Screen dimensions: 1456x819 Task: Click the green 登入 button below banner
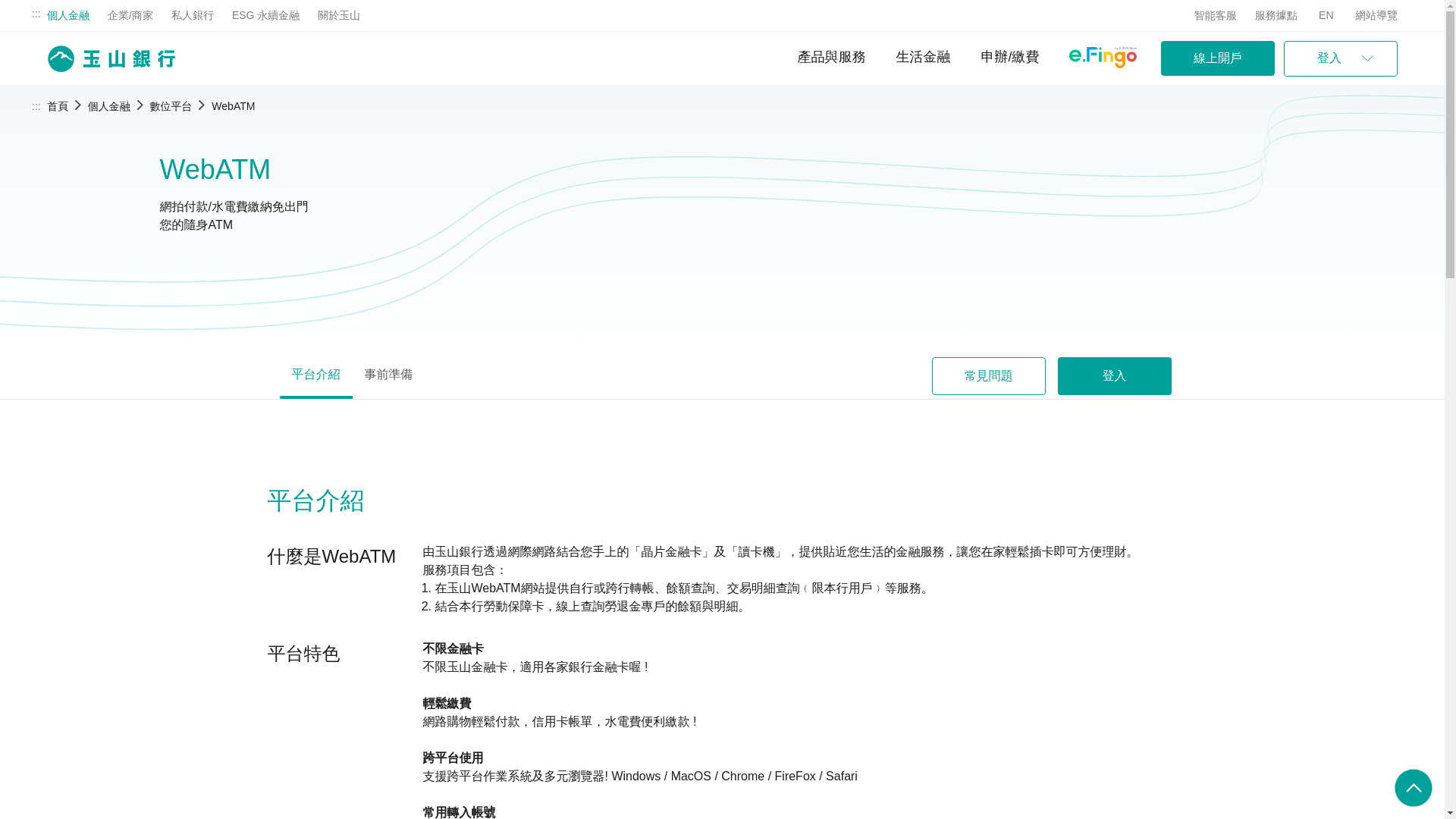(x=1114, y=376)
